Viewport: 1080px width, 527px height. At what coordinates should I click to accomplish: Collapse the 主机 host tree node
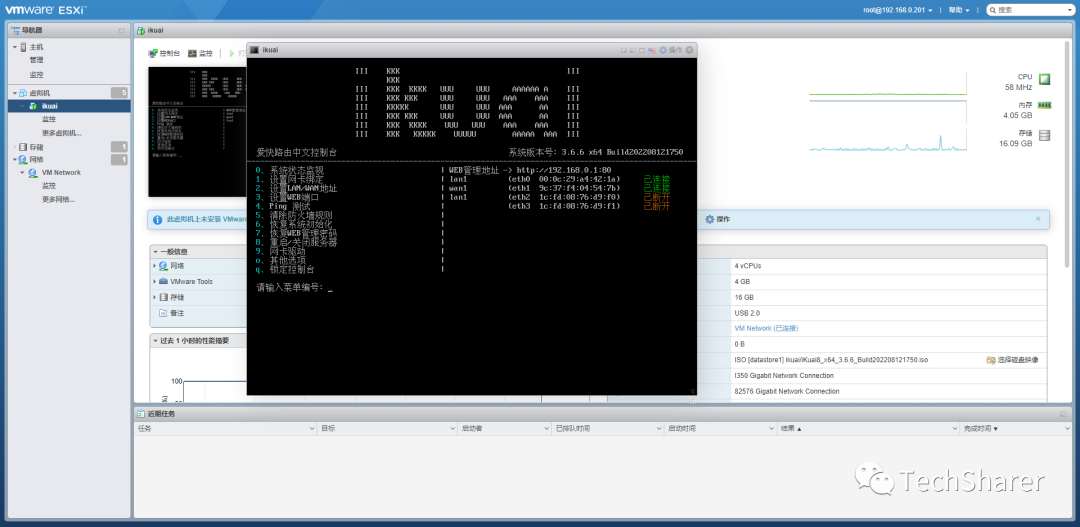14,47
